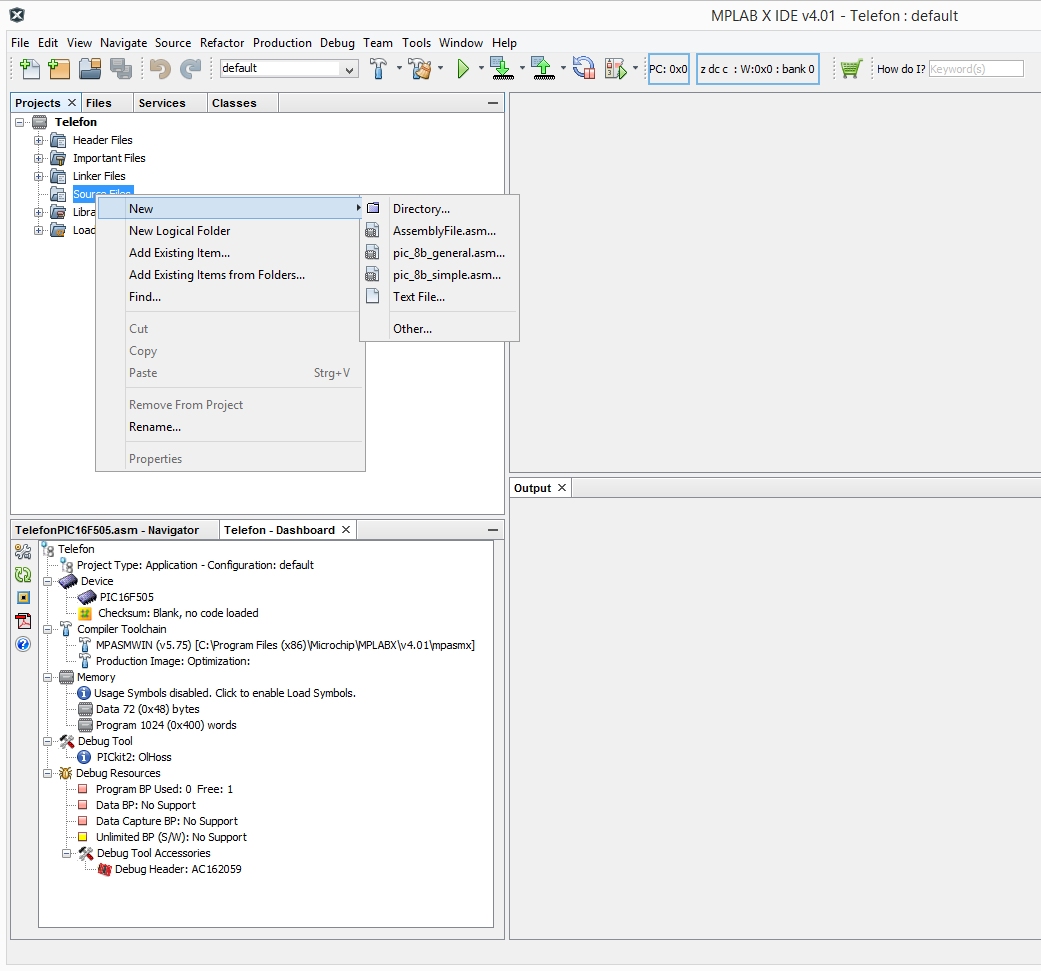The width and height of the screenshot is (1041, 971).
Task: Click the Redo toolbar icon
Action: coord(191,68)
